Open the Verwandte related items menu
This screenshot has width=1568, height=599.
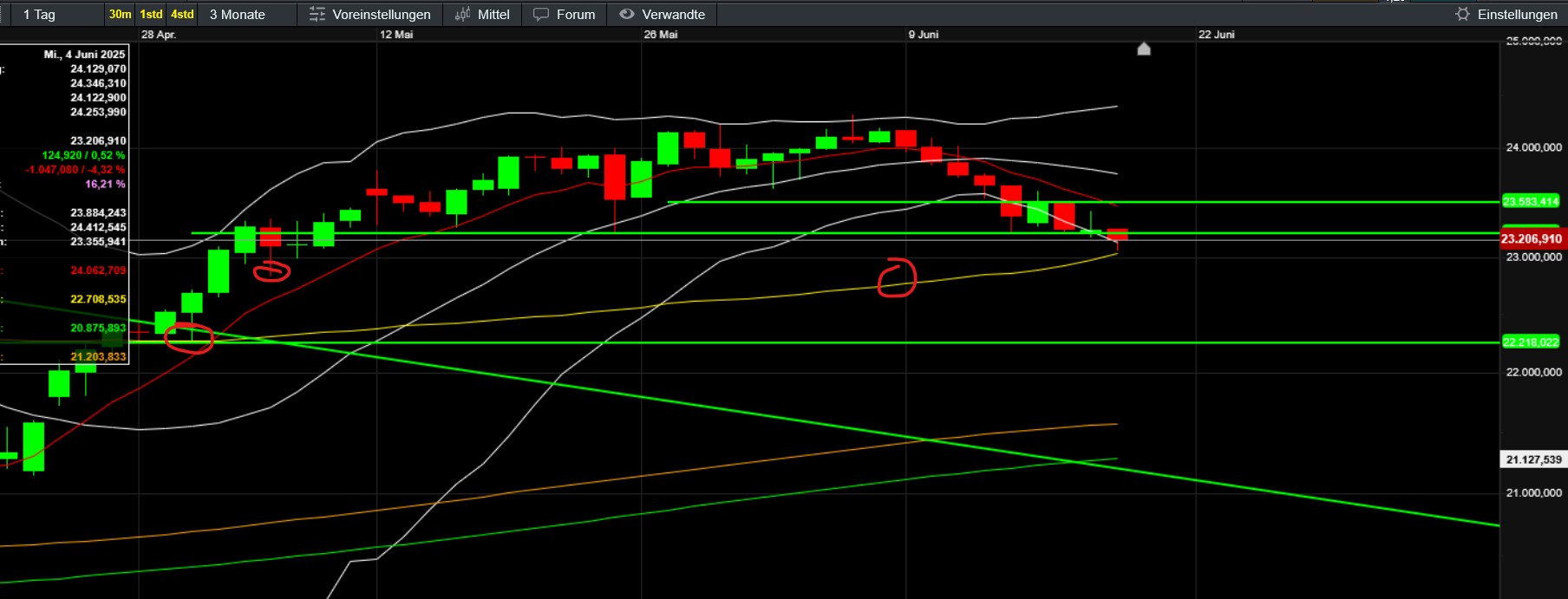(x=663, y=15)
